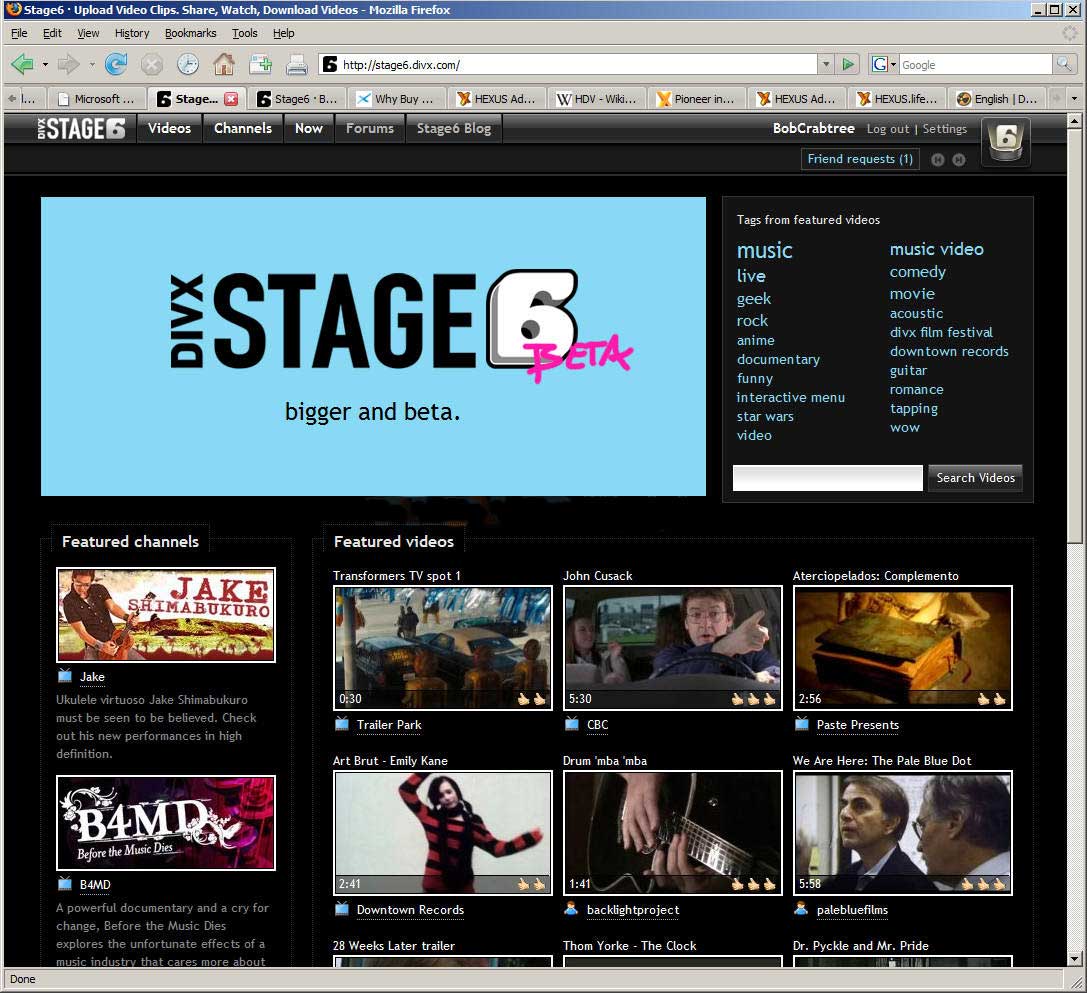This screenshot has height=993, width=1087.
Task: Close the active Stage6 tab
Action: [231, 98]
